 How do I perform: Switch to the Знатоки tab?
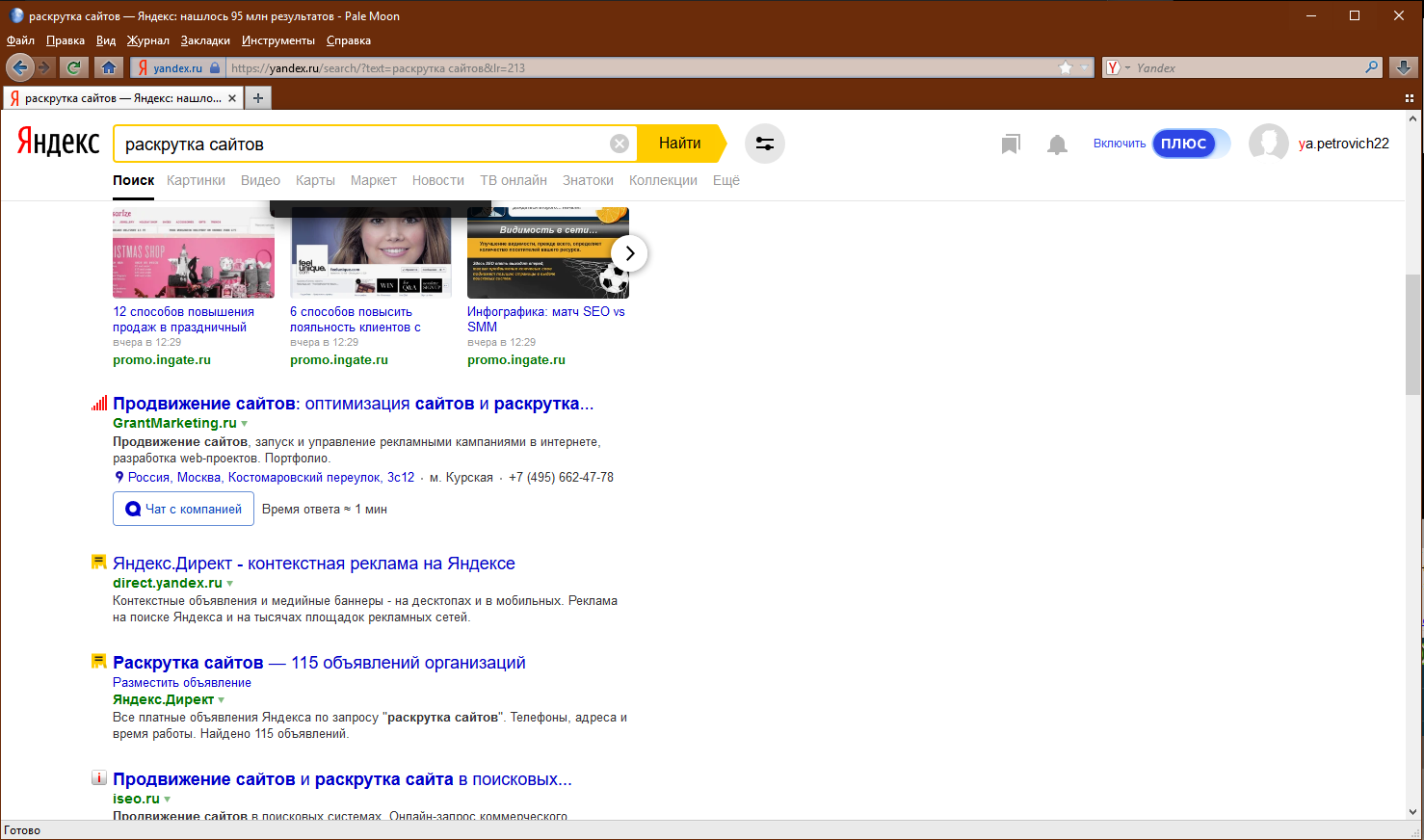(x=588, y=180)
